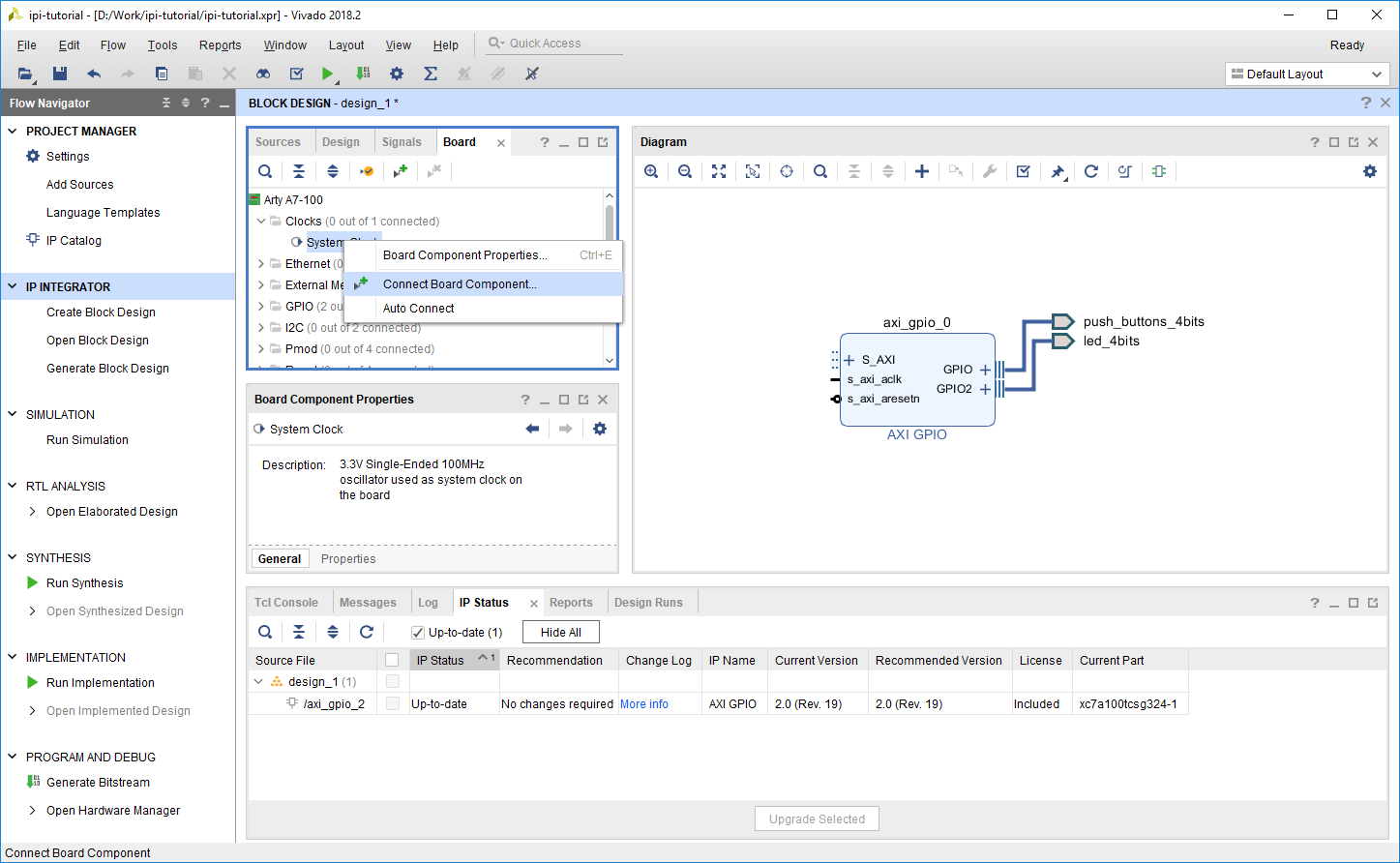Open the Default Layout dropdown

pyautogui.click(x=1307, y=74)
